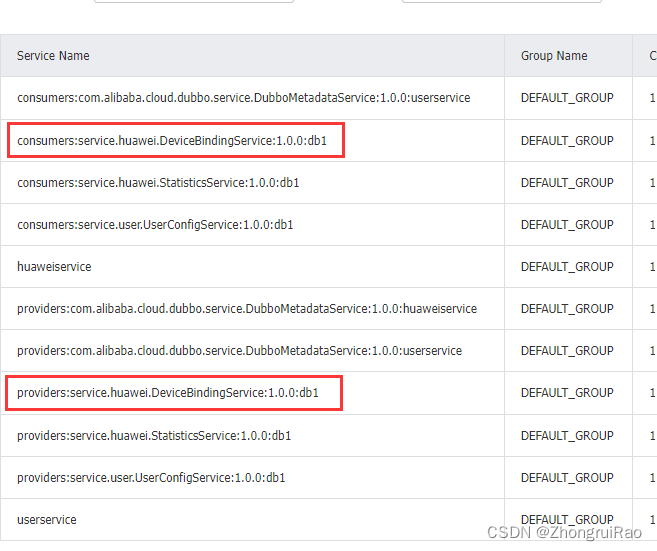The image size is (657, 551).
Task: Click DEFAULT_GROUP in providers DeviceBindingService row
Action: coord(567,393)
